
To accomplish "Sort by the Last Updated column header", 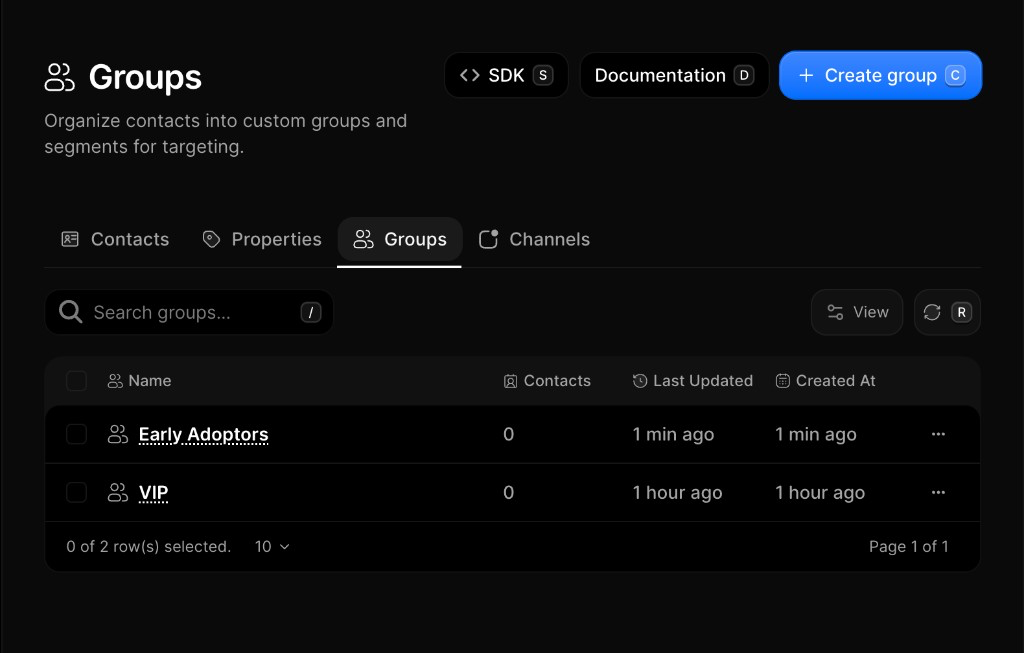I will tap(692, 381).
